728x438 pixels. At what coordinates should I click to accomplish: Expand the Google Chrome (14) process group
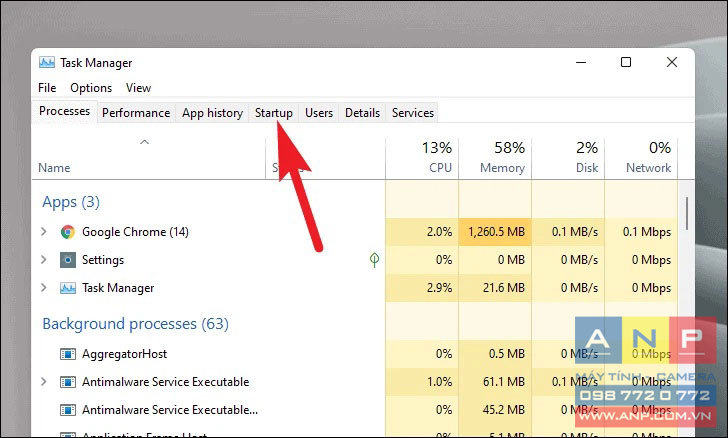44,231
